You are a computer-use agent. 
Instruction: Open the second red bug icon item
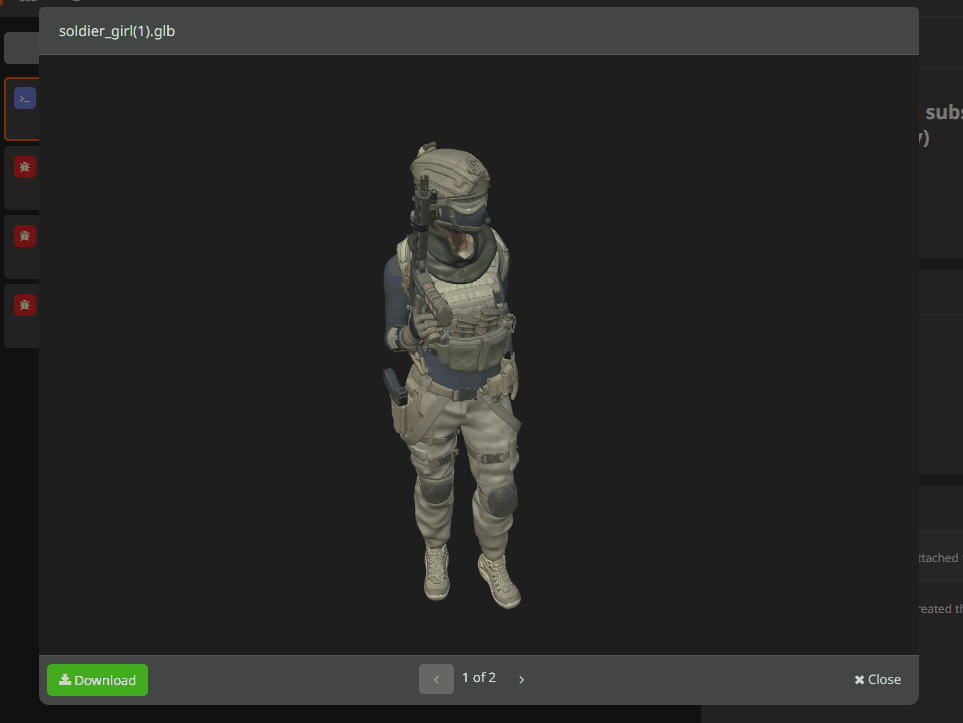click(x=25, y=236)
